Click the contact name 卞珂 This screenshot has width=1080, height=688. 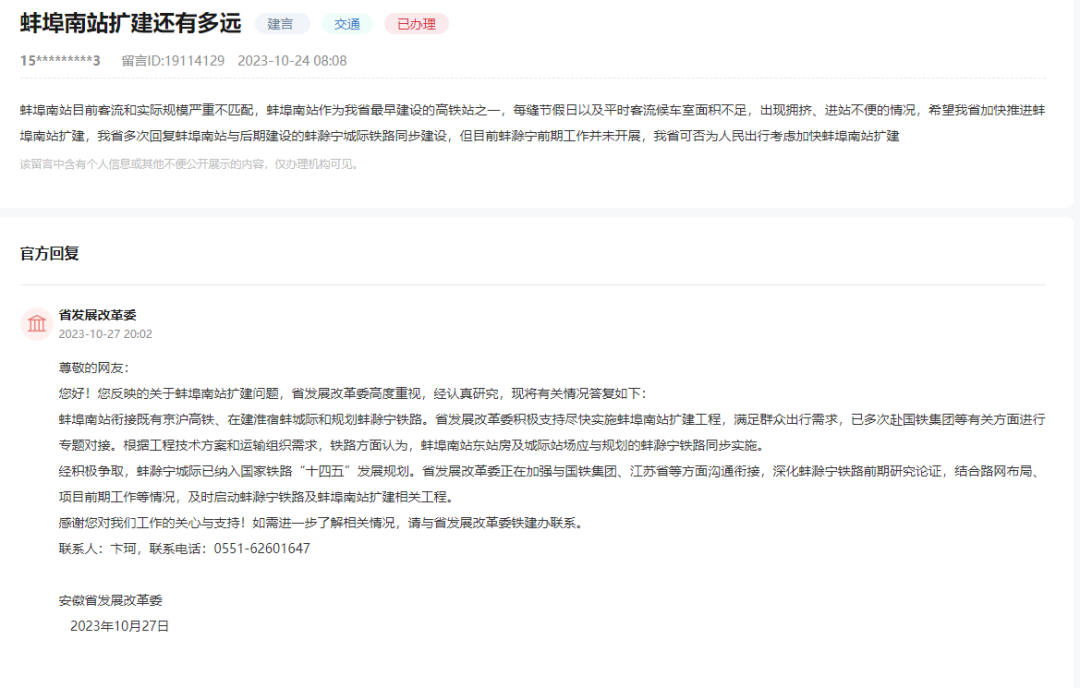(x=122, y=549)
